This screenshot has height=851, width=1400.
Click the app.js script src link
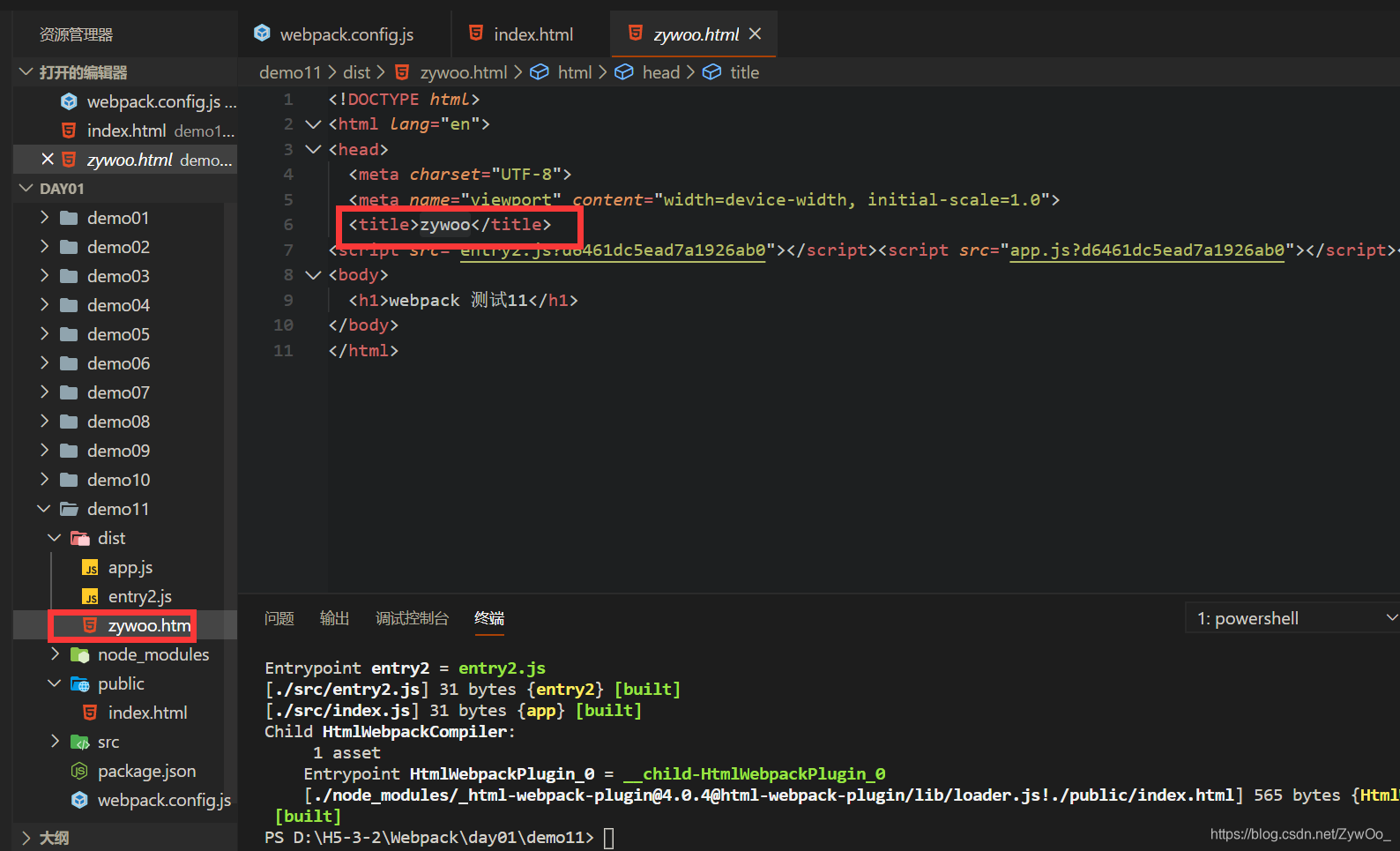click(1147, 250)
